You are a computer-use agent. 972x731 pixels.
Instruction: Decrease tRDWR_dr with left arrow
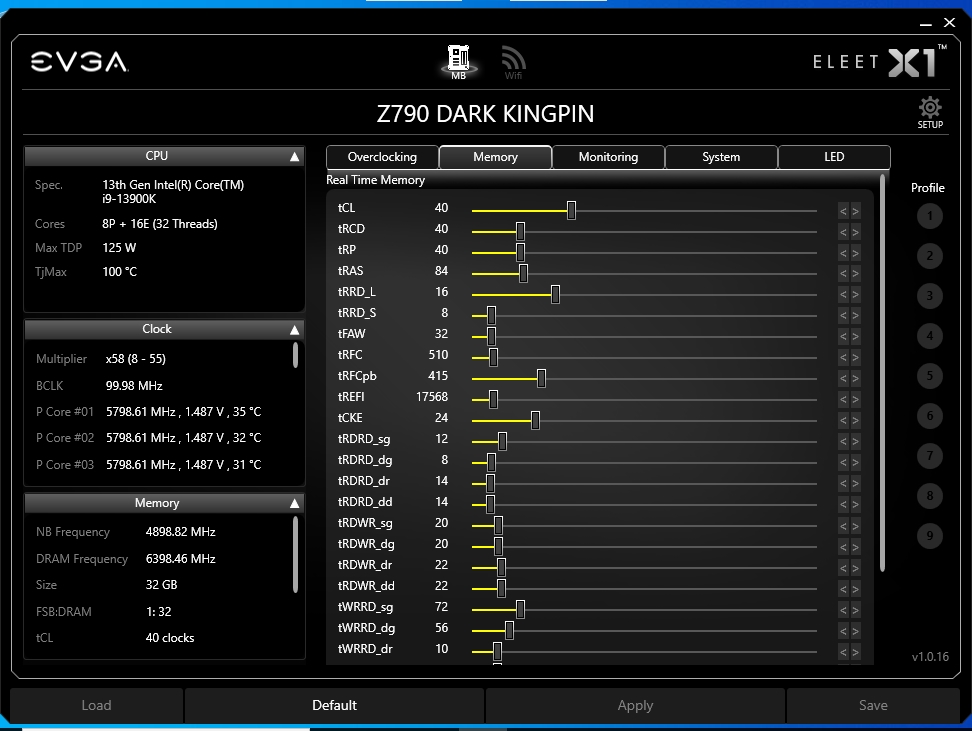click(843, 568)
